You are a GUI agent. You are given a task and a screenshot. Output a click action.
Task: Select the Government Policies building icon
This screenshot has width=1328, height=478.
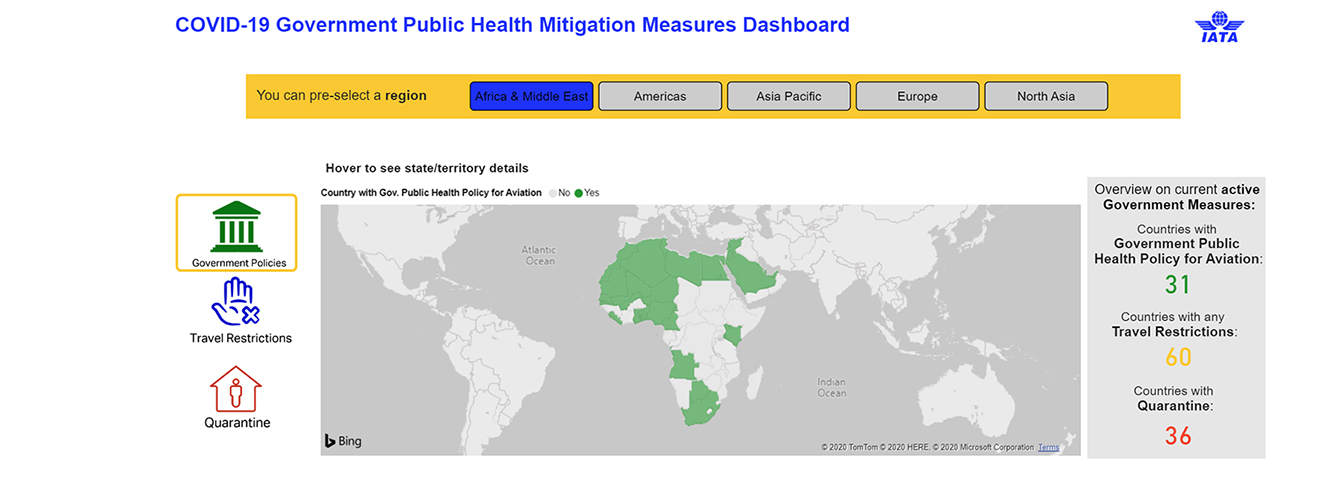(x=236, y=226)
